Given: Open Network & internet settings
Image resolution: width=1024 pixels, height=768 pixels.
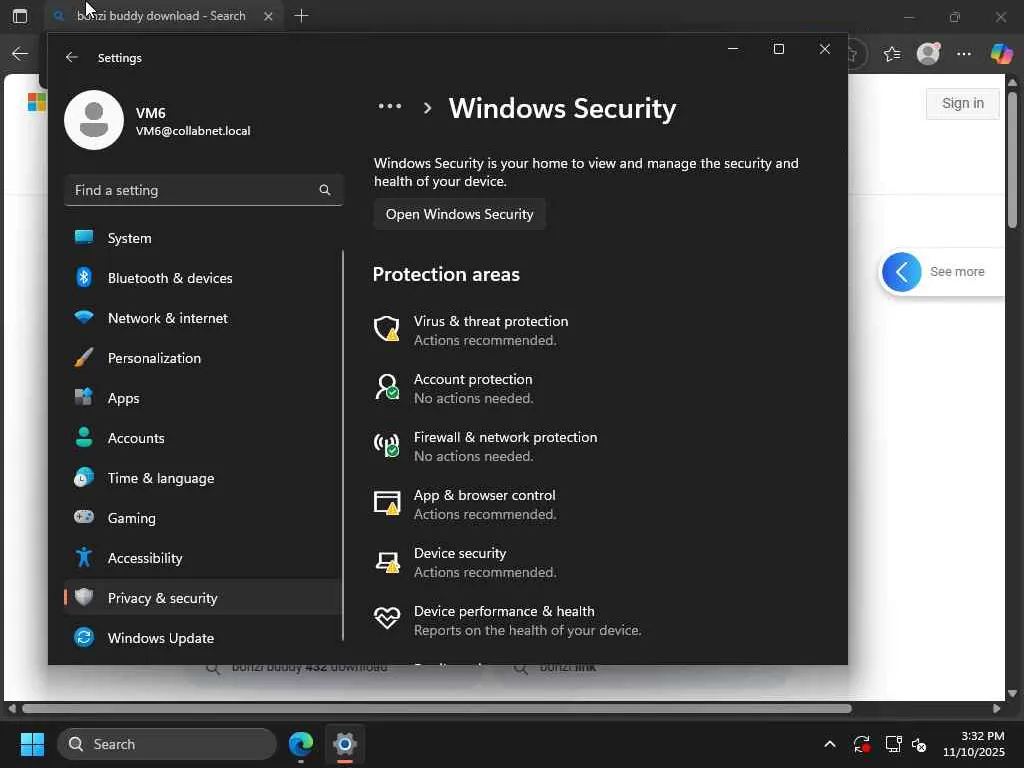Looking at the screenshot, I should click(x=203, y=317).
